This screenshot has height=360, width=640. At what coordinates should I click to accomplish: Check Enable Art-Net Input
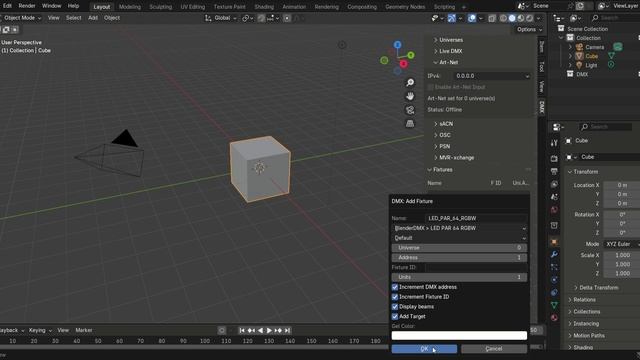(430, 87)
